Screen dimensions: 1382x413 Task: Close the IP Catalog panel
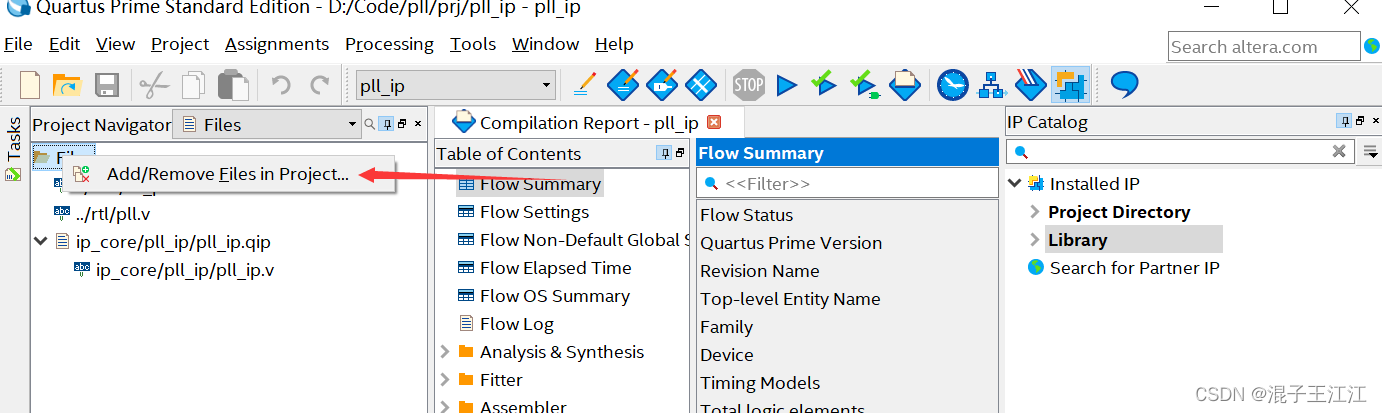[1375, 122]
